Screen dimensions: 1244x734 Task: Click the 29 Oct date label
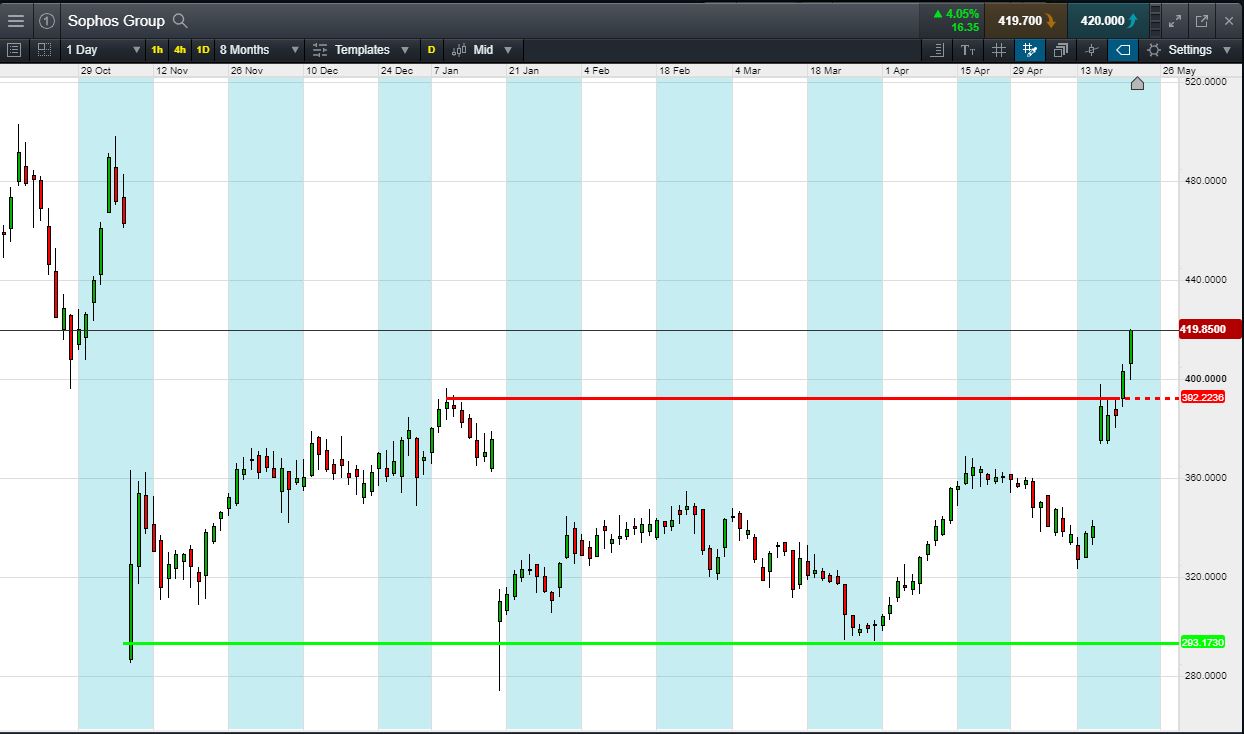point(96,71)
